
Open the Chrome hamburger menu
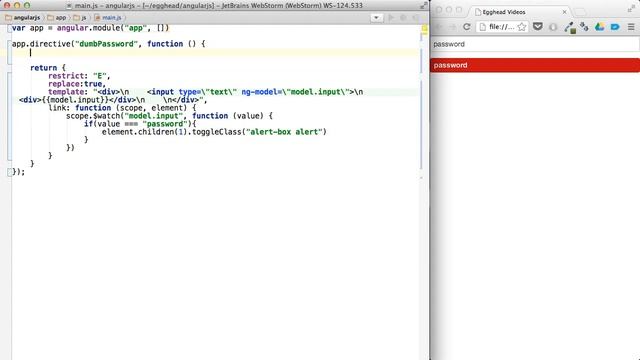tap(631, 27)
